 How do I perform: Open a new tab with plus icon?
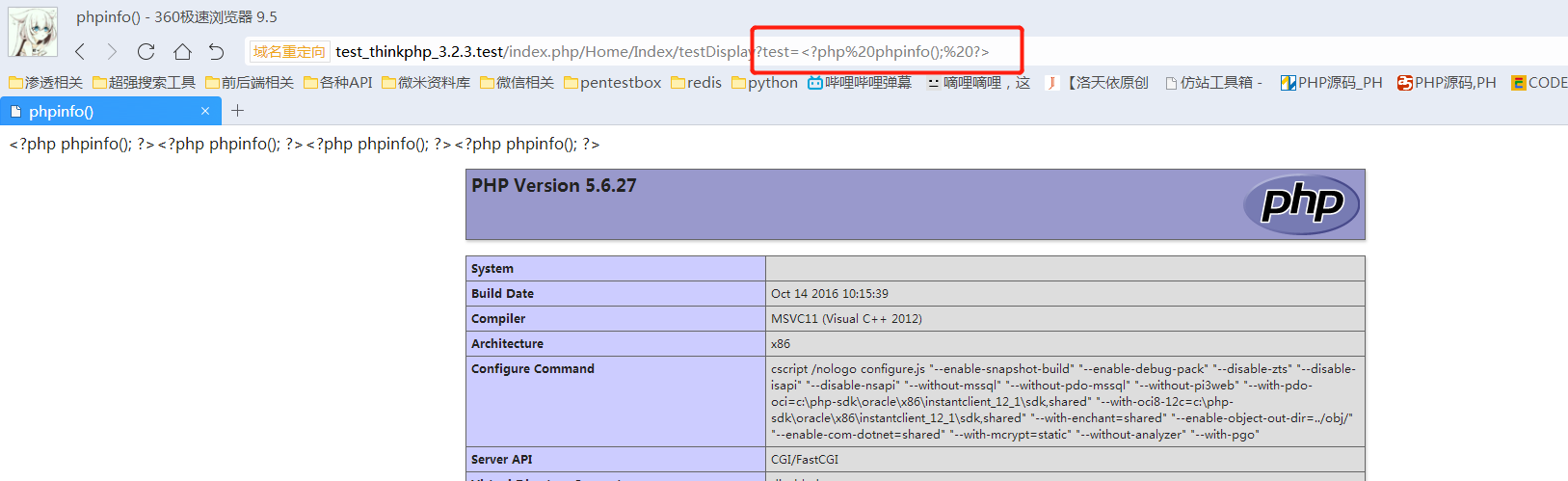pos(237,111)
